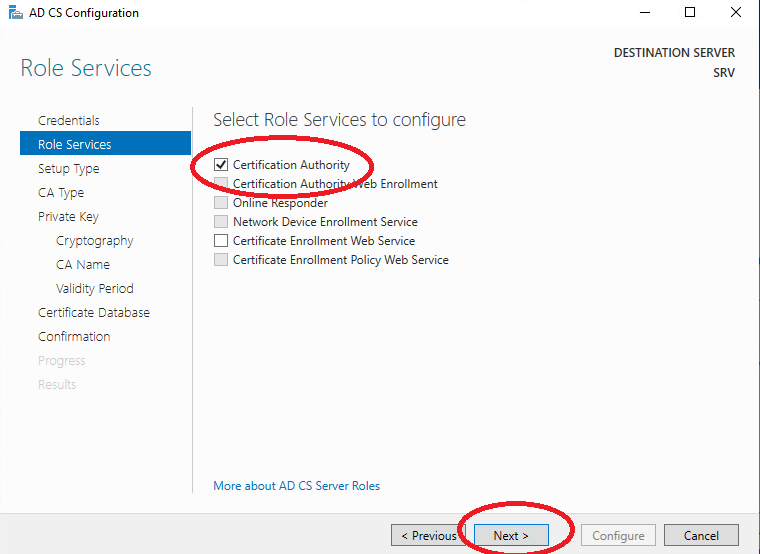Screen dimensions: 760x554
Task: Cancel the AD CS Configuration wizard
Action: (x=701, y=535)
